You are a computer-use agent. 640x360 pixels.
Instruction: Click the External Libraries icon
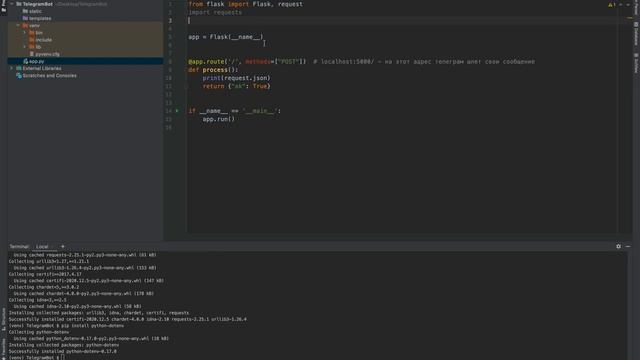[19, 68]
